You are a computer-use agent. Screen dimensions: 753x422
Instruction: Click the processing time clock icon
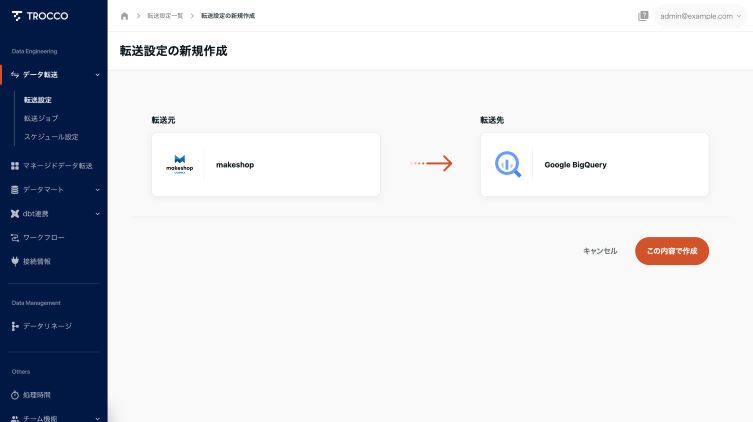[14, 395]
